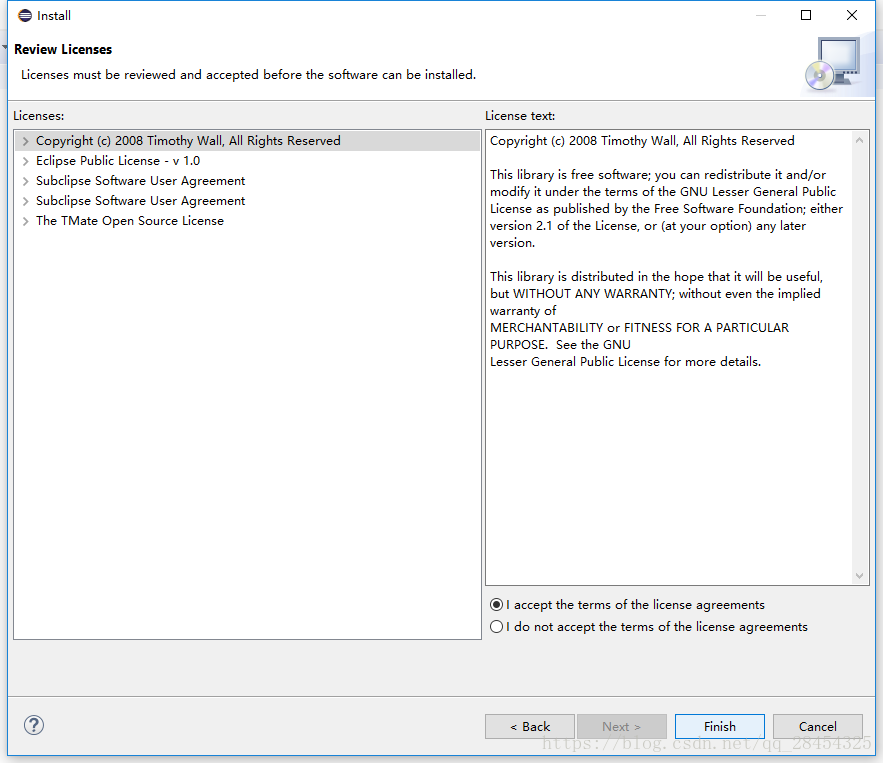Viewport: 883px width, 763px height.
Task: Close the Install dialog window
Action: [852, 15]
